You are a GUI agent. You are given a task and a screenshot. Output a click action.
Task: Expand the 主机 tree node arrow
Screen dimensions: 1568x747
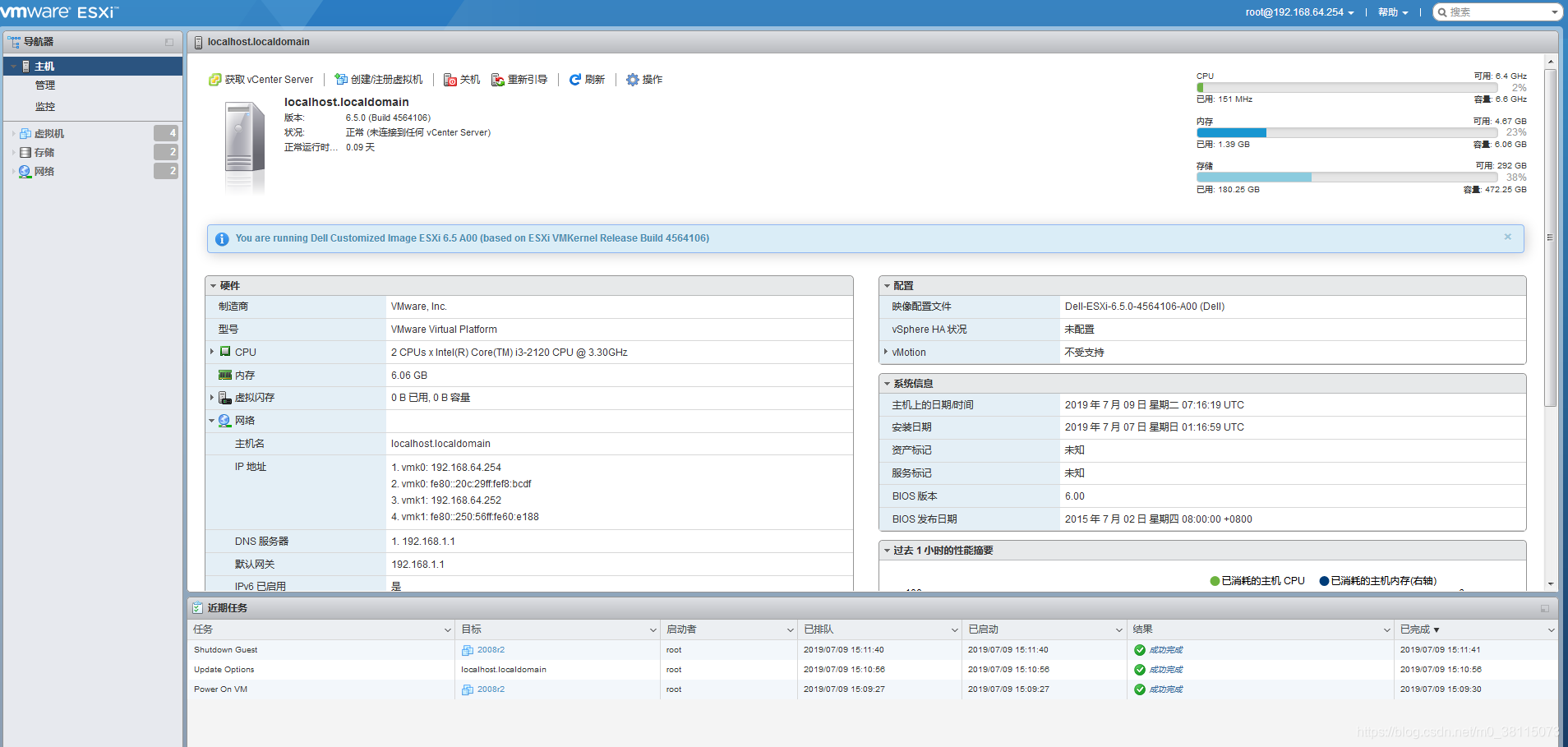pos(14,67)
